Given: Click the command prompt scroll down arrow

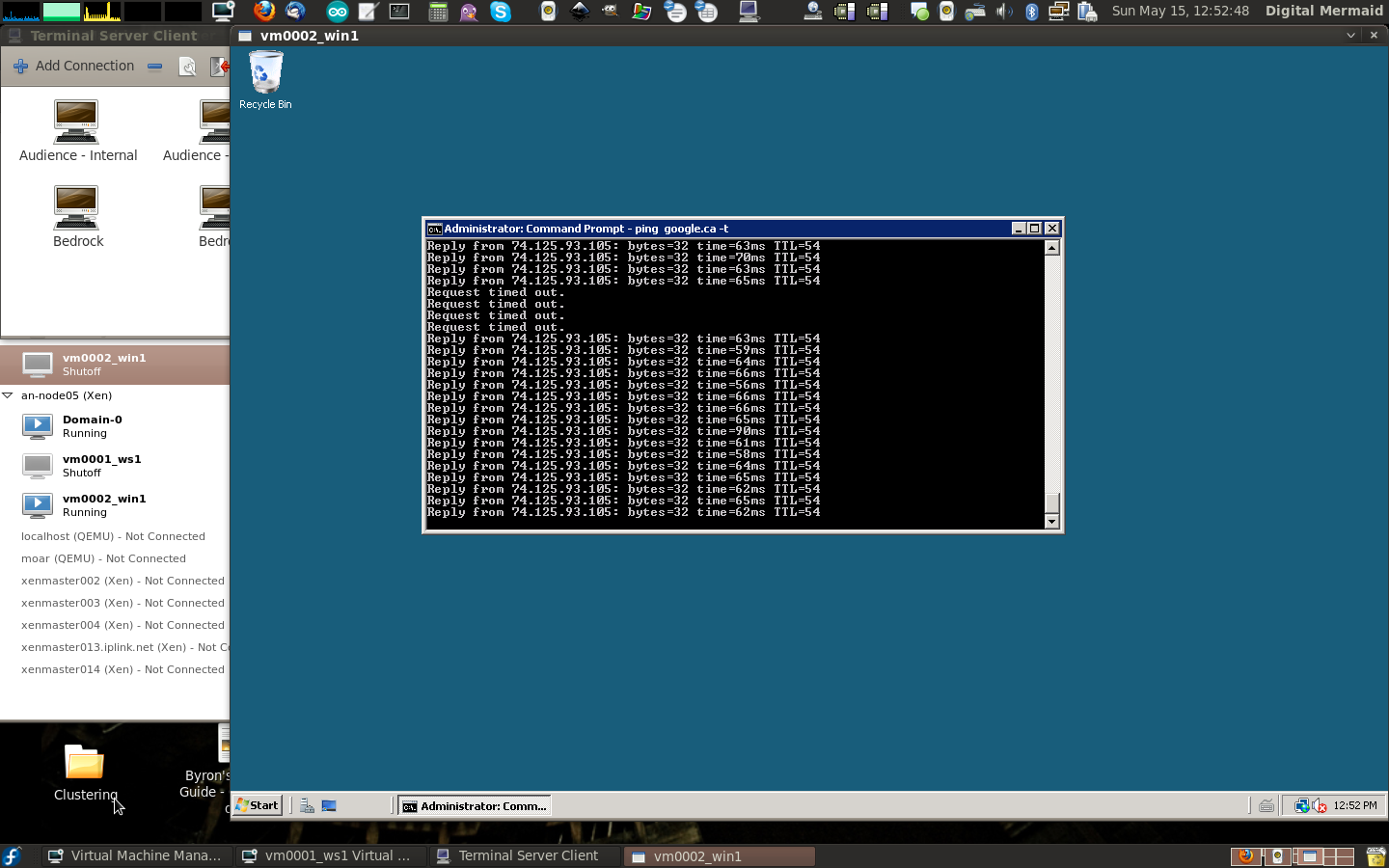Looking at the screenshot, I should pos(1052,522).
